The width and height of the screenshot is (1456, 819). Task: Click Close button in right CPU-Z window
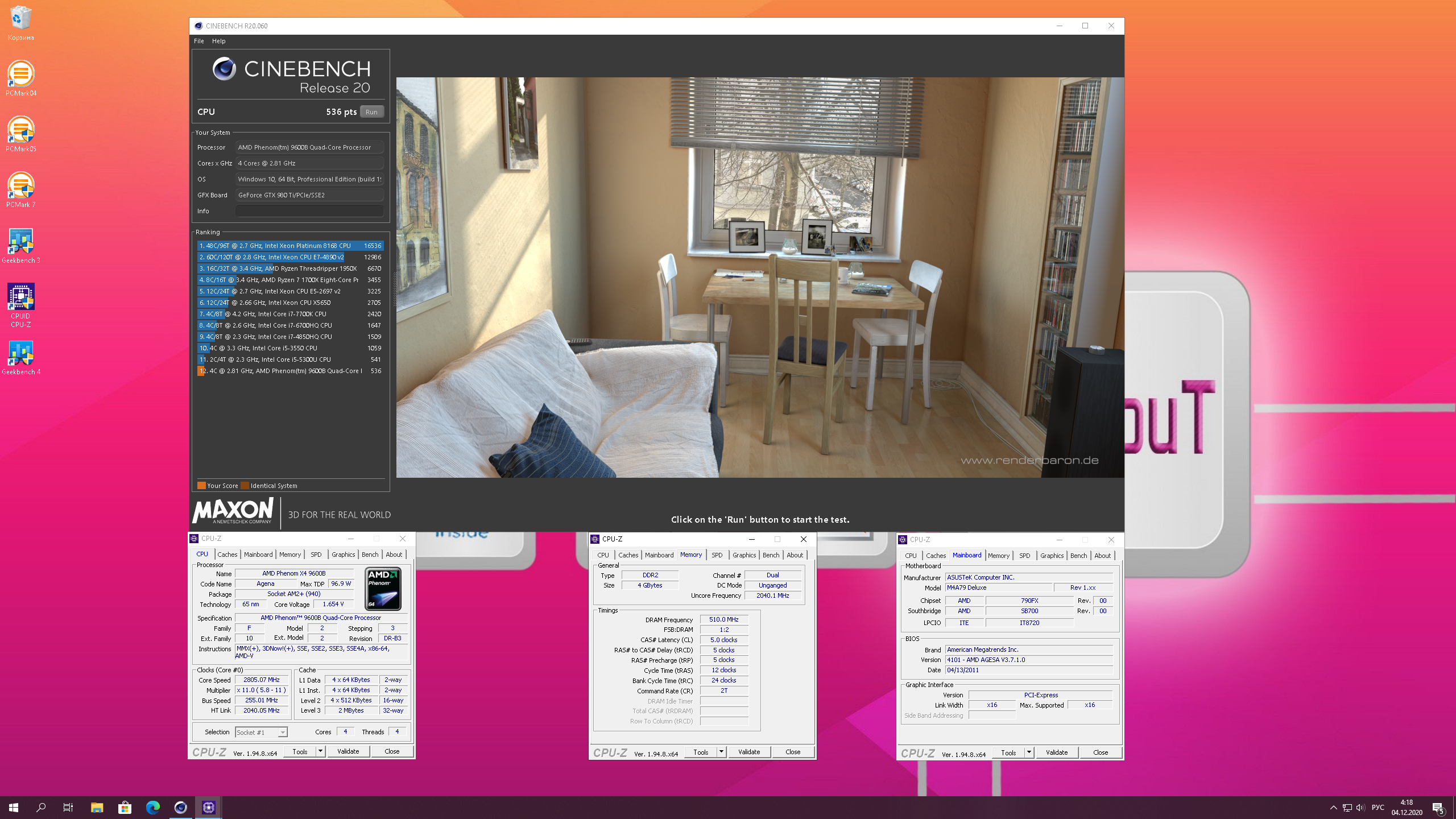1101,752
